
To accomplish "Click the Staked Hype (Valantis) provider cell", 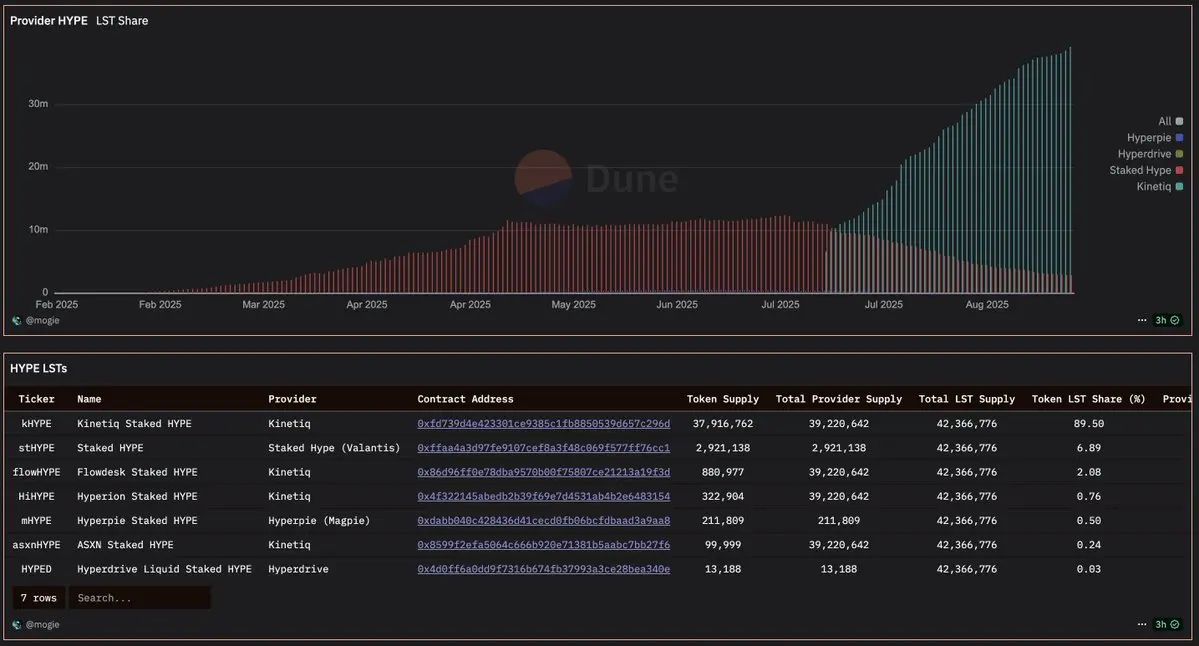I will (334, 448).
